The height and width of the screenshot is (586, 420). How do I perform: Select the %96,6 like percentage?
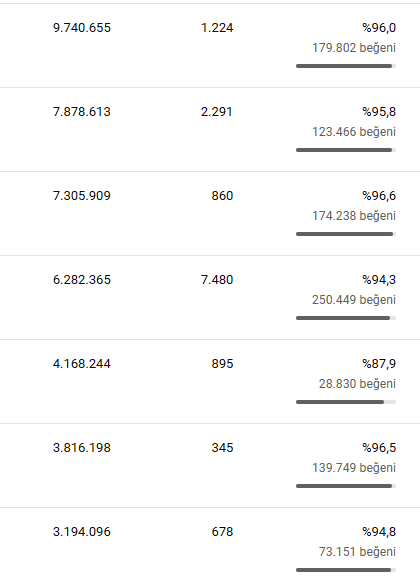(x=379, y=196)
